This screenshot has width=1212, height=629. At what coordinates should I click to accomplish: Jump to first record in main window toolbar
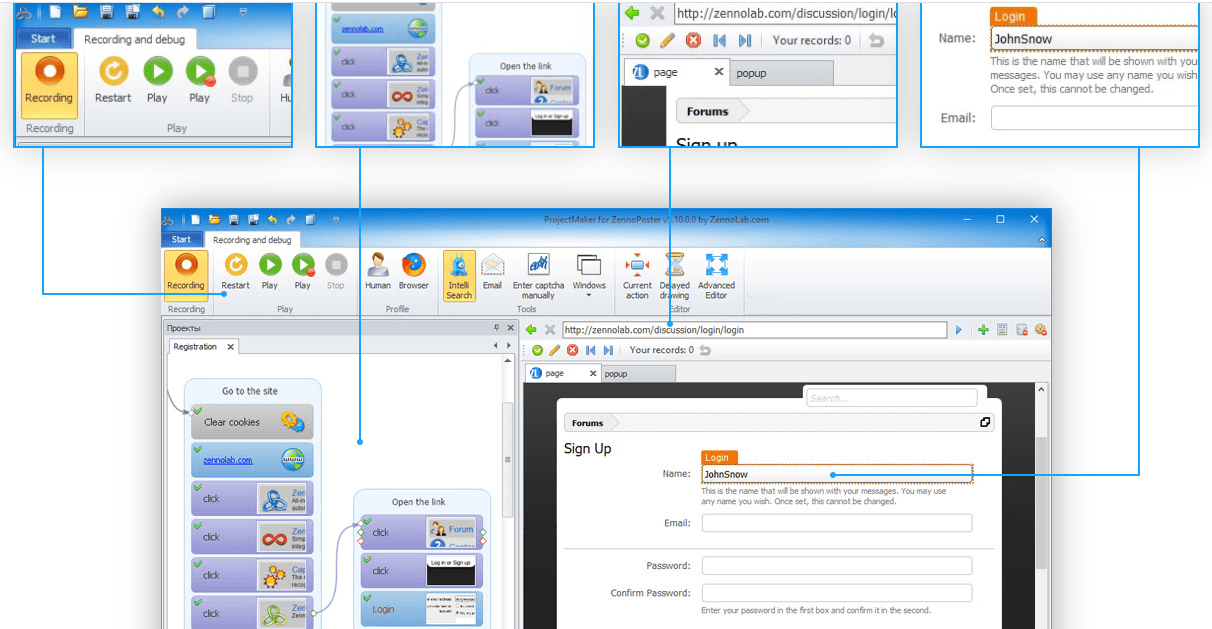(591, 350)
